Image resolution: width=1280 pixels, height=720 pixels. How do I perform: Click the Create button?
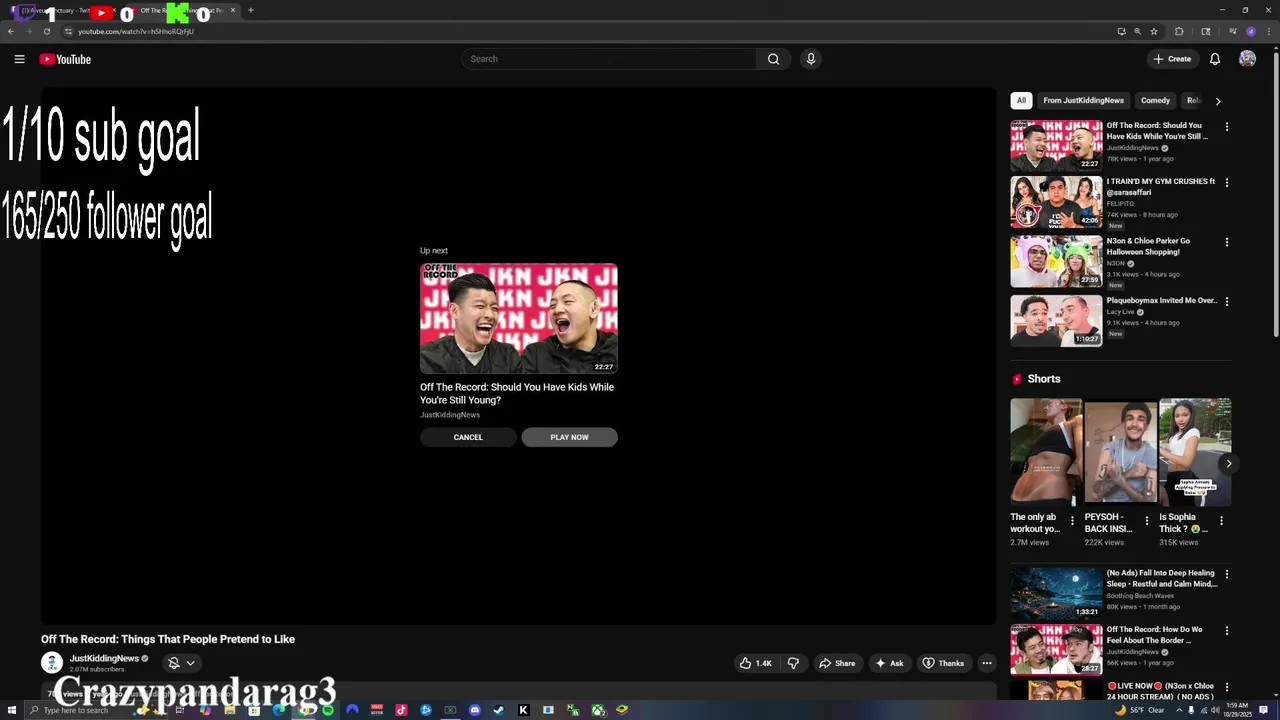1172,59
